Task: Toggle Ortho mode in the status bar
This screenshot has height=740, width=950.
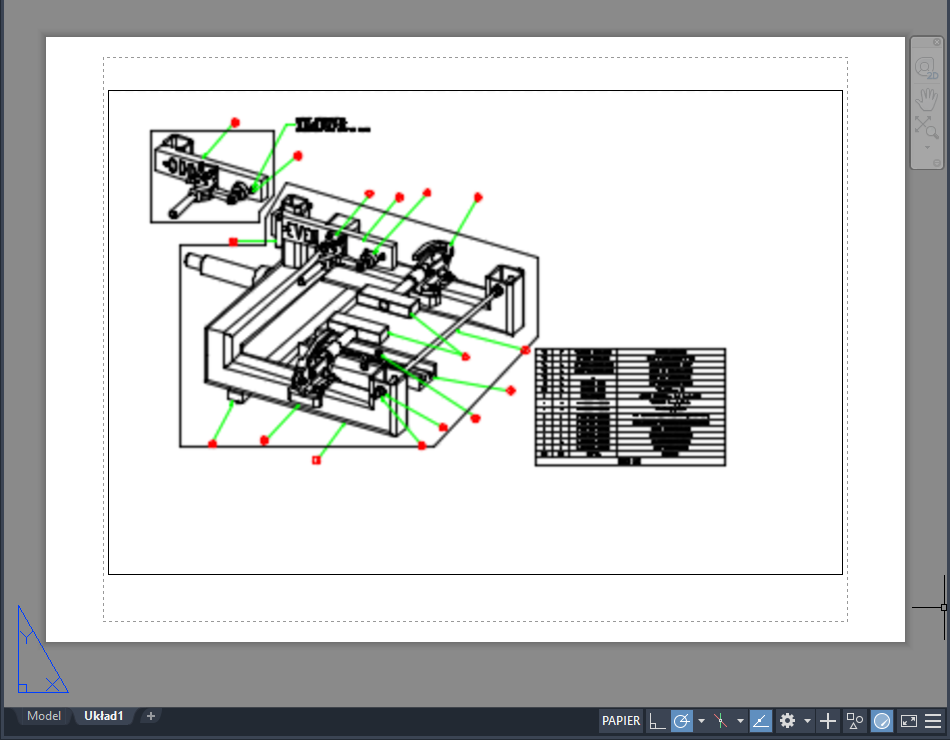Action: pyautogui.click(x=657, y=721)
